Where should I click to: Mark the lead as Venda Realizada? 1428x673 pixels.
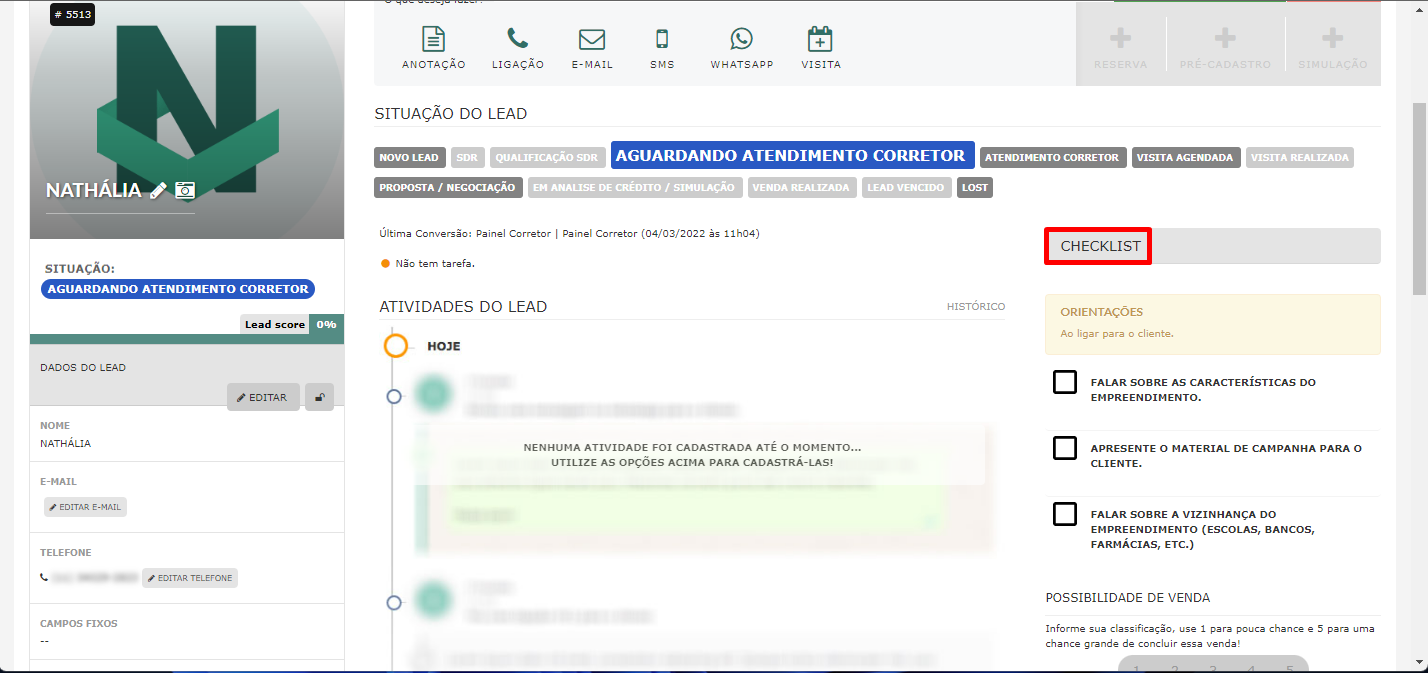click(x=802, y=187)
